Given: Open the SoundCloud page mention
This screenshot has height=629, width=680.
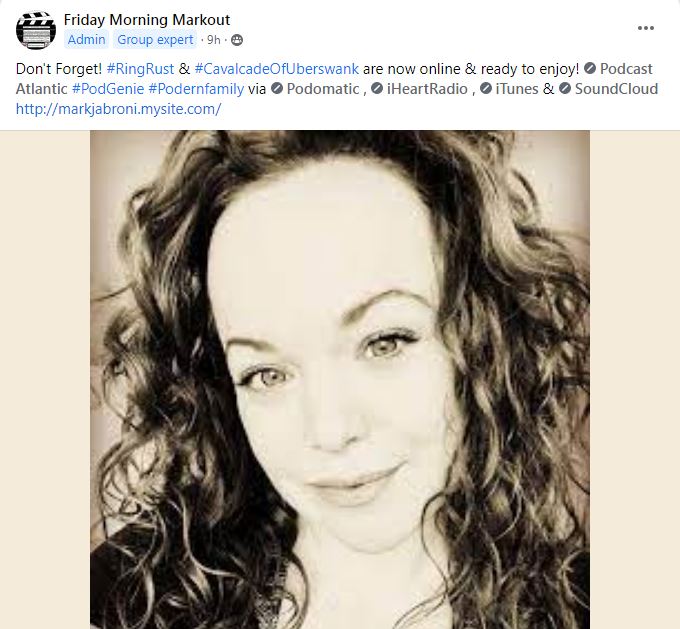Looking at the screenshot, I should click(x=616, y=89).
